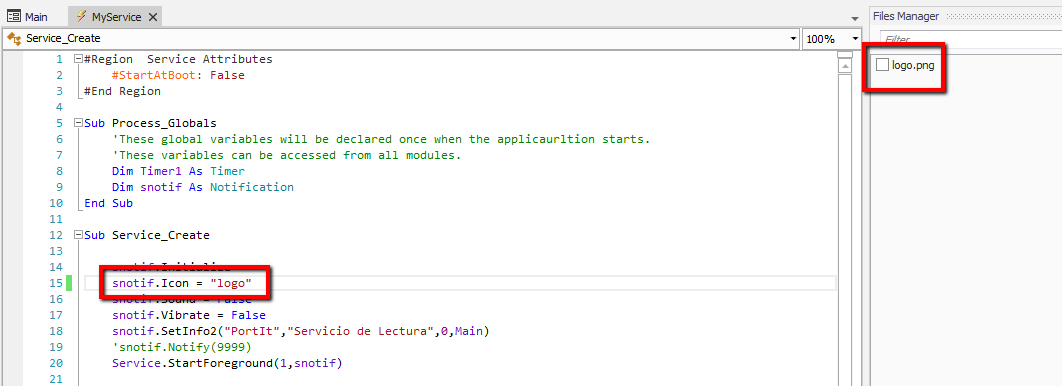Click the Service.StartForeground(1,snotif) line
The width and height of the screenshot is (1062, 386).
[228, 364]
